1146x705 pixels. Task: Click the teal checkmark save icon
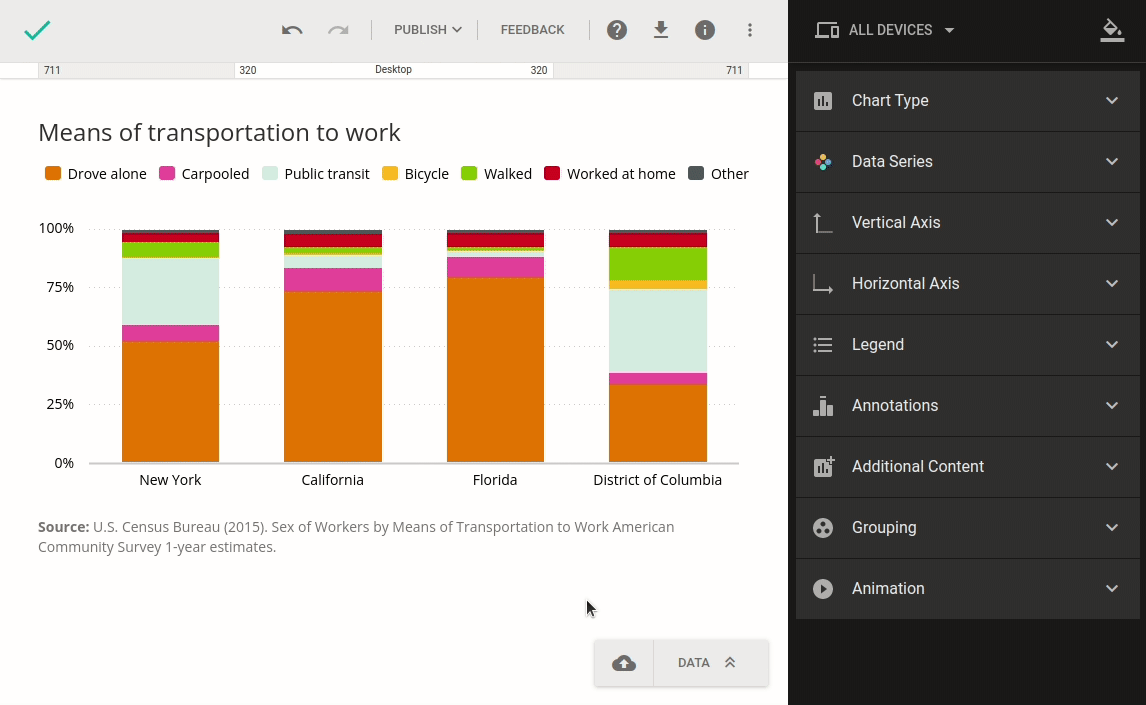pyautogui.click(x=37, y=30)
